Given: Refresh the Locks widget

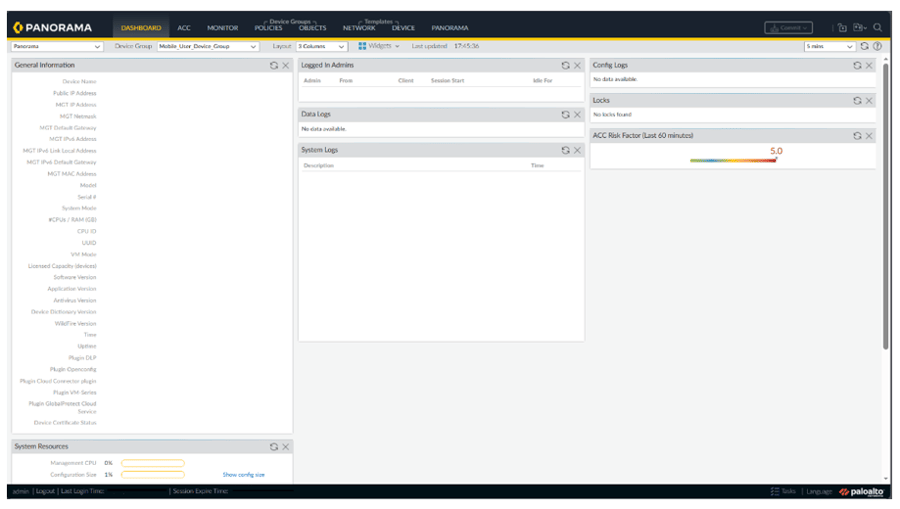Looking at the screenshot, I should pyautogui.click(x=857, y=100).
